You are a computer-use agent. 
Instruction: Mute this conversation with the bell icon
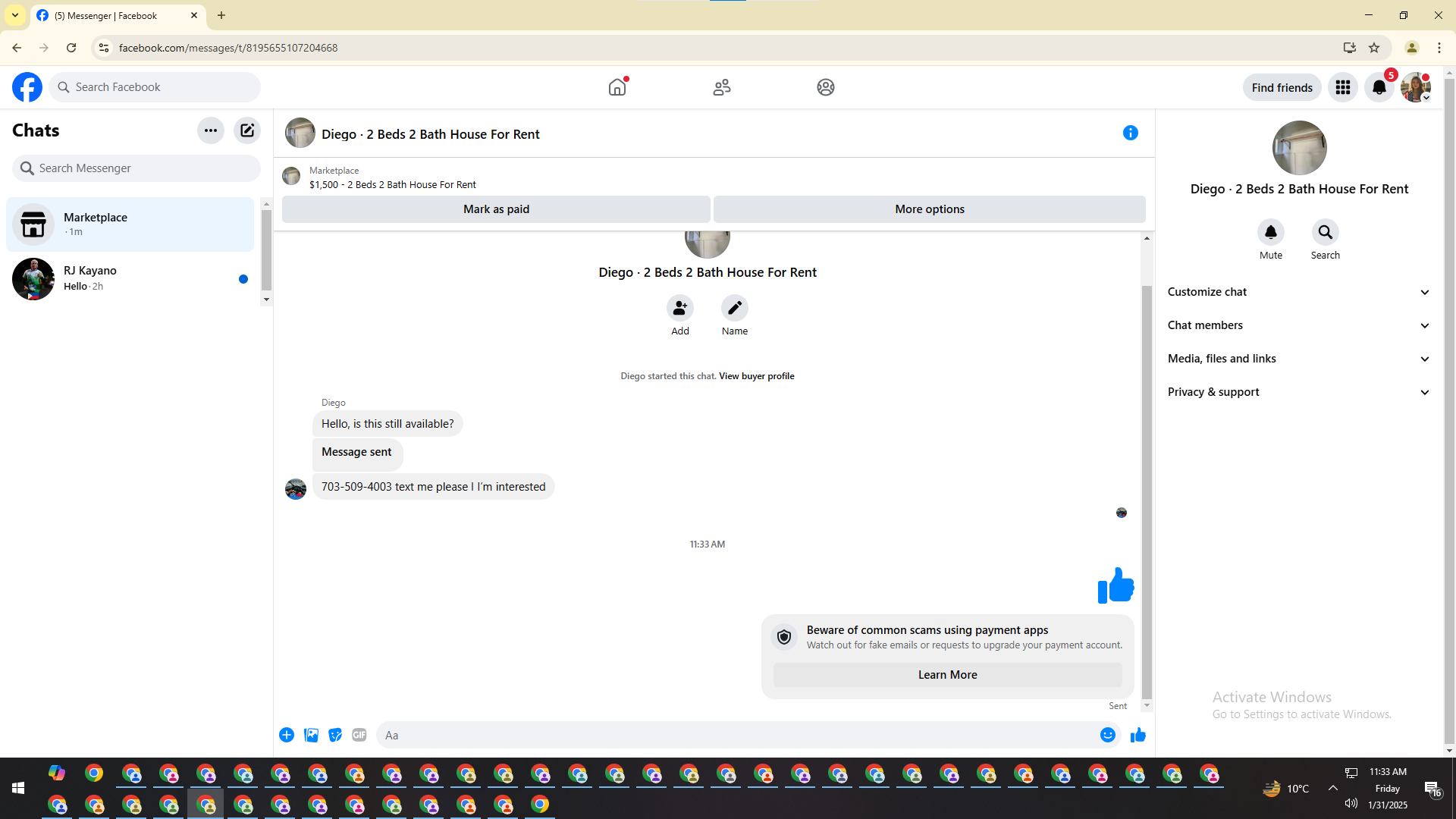point(1271,232)
